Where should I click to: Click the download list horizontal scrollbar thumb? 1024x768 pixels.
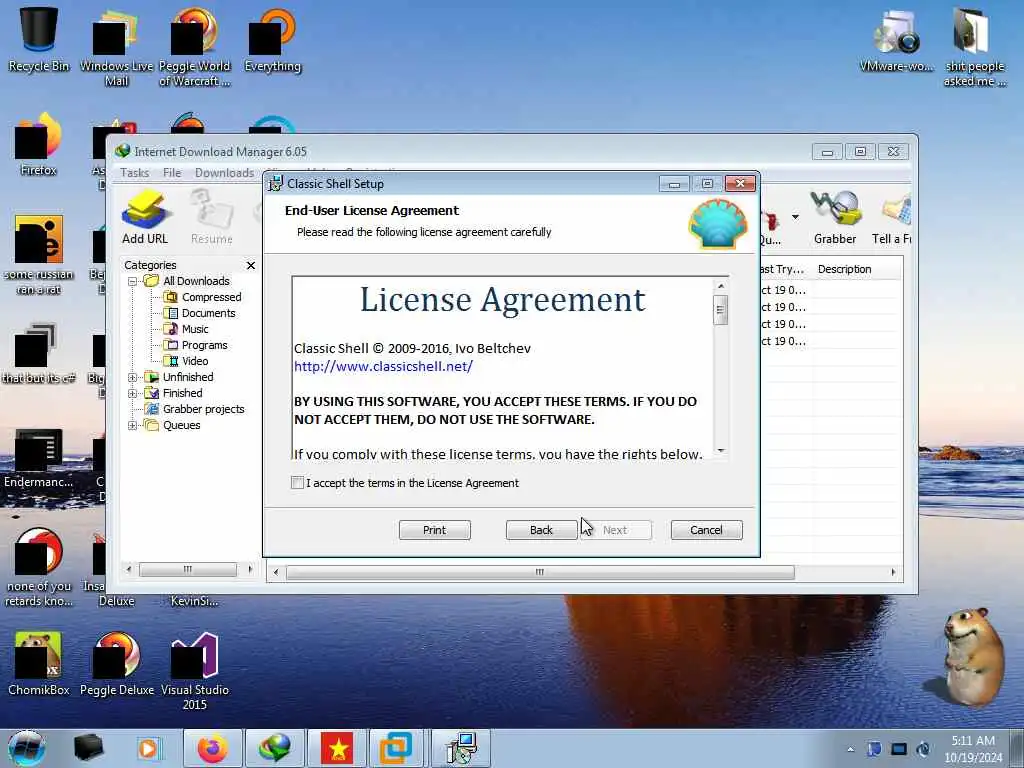tap(539, 572)
